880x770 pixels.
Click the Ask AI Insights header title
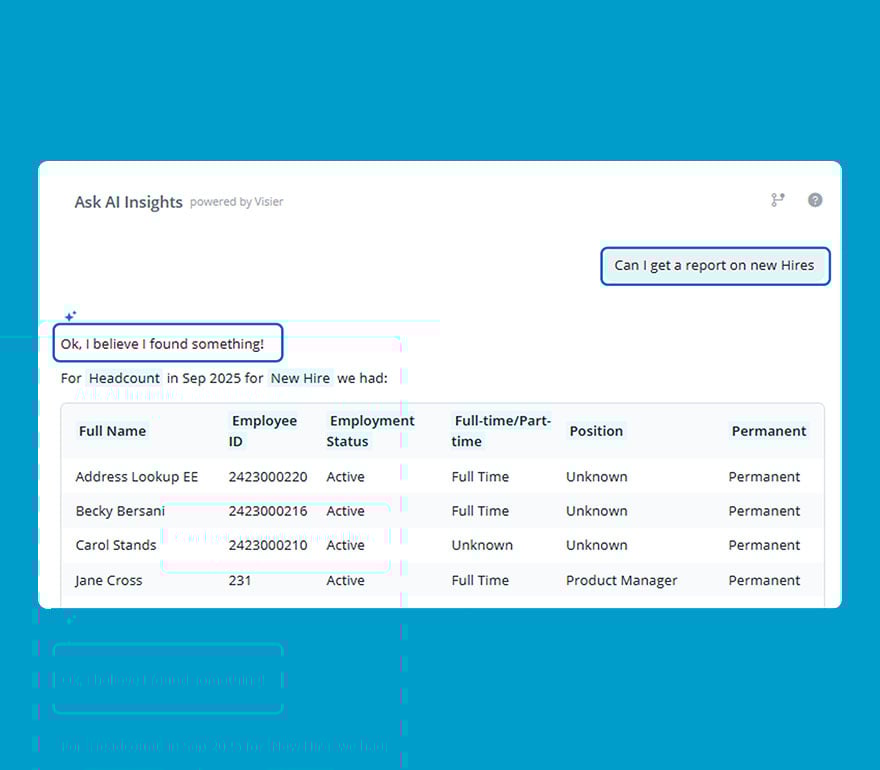[128, 202]
